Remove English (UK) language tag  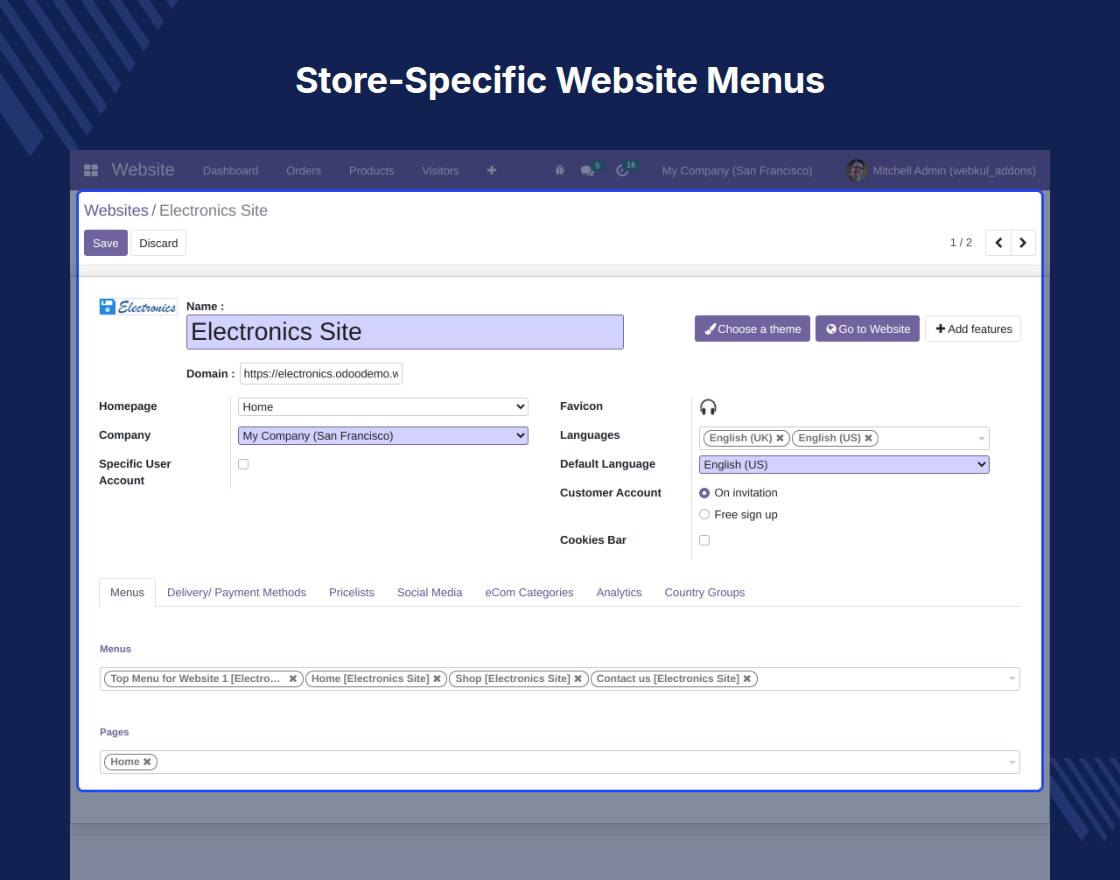tap(780, 438)
